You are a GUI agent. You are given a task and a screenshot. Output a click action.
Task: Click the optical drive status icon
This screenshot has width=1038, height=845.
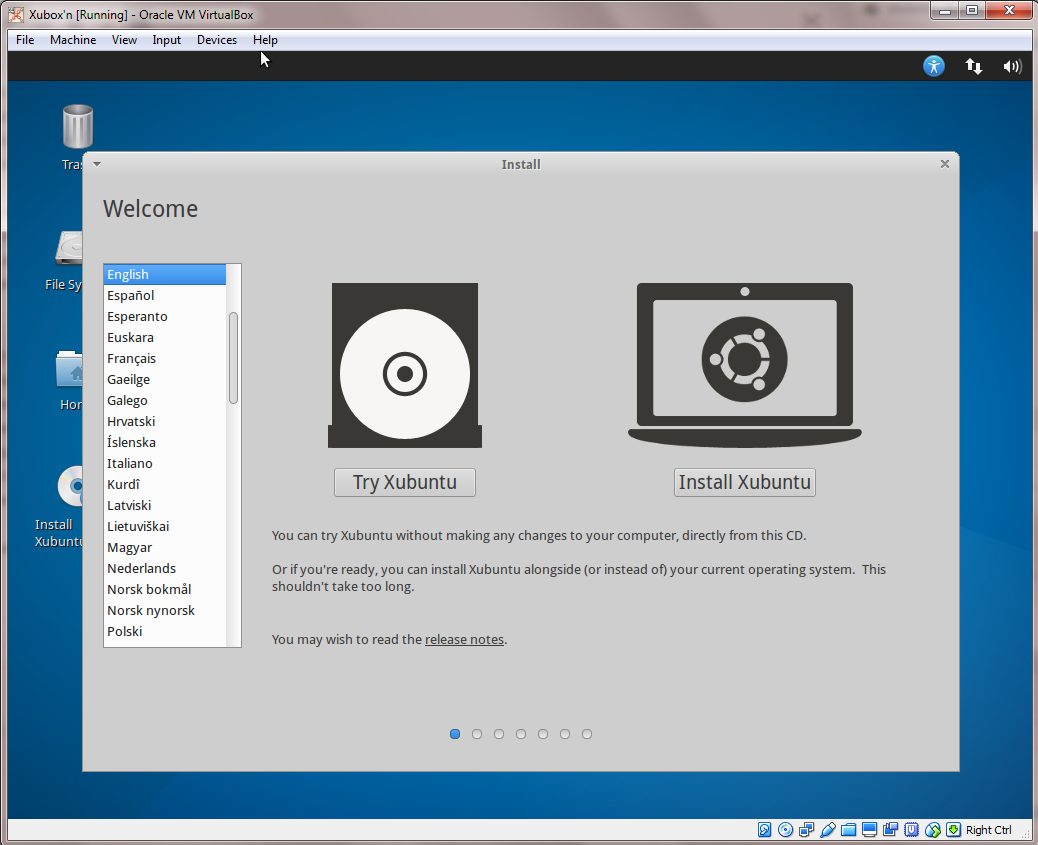786,830
